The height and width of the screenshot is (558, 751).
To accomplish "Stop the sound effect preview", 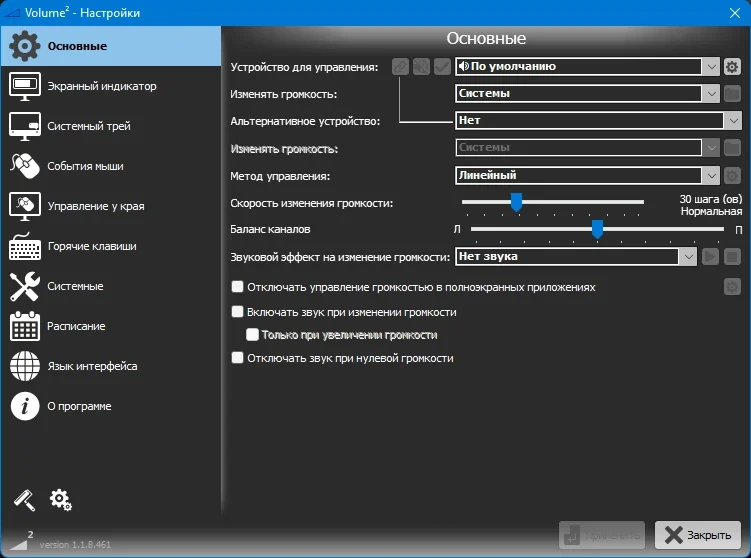I will pos(732,257).
